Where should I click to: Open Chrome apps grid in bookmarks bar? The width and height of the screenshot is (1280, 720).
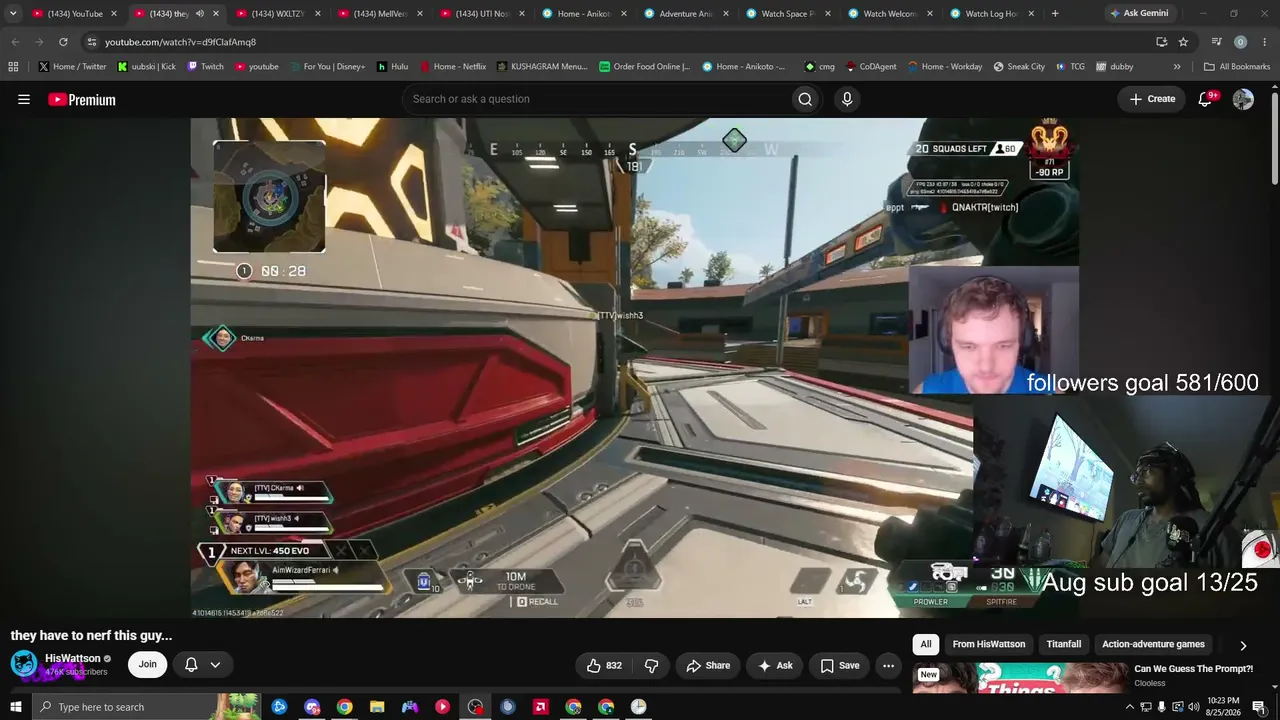(x=13, y=67)
